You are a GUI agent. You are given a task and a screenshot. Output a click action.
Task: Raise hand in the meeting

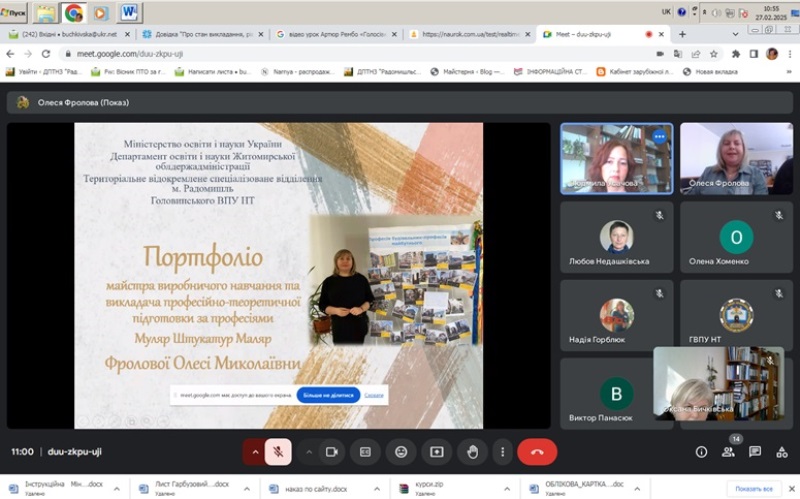(x=473, y=452)
